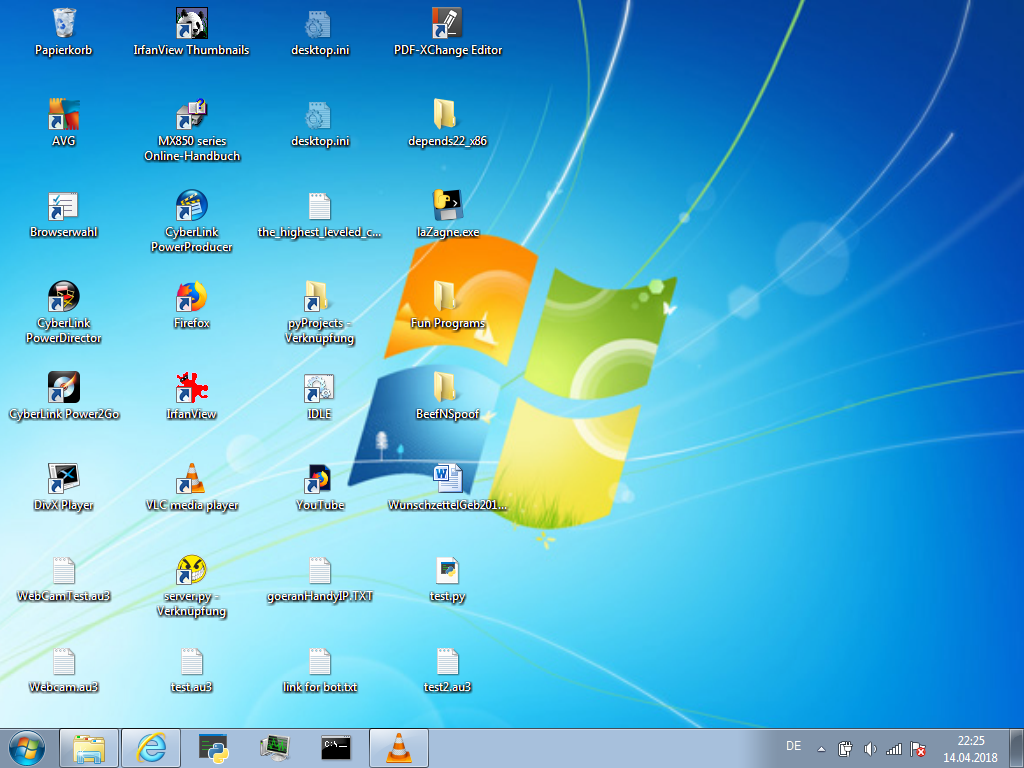
Task: Select the goeranHandyIP.TXT file
Action: [x=319, y=578]
